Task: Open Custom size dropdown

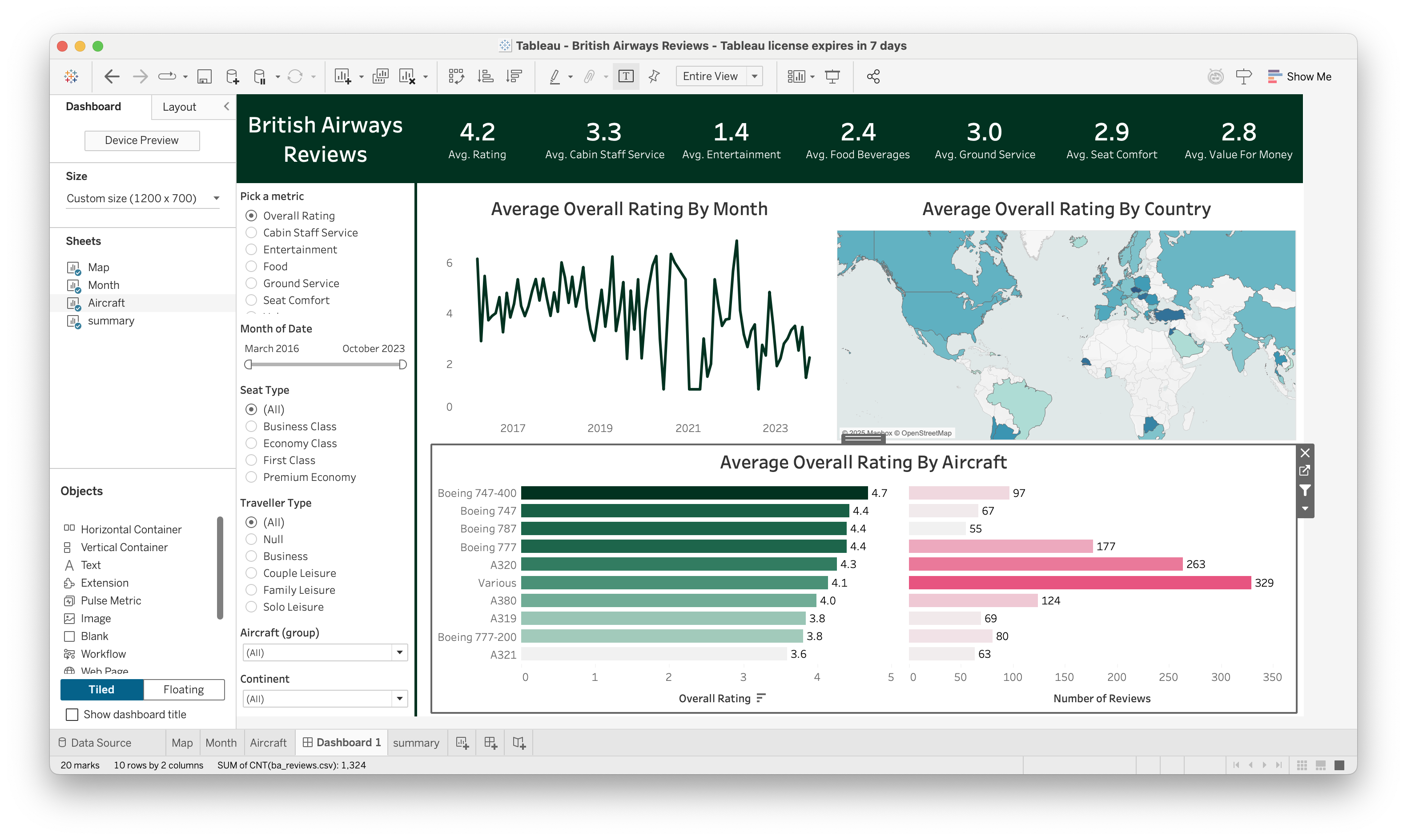Action: coord(143,198)
